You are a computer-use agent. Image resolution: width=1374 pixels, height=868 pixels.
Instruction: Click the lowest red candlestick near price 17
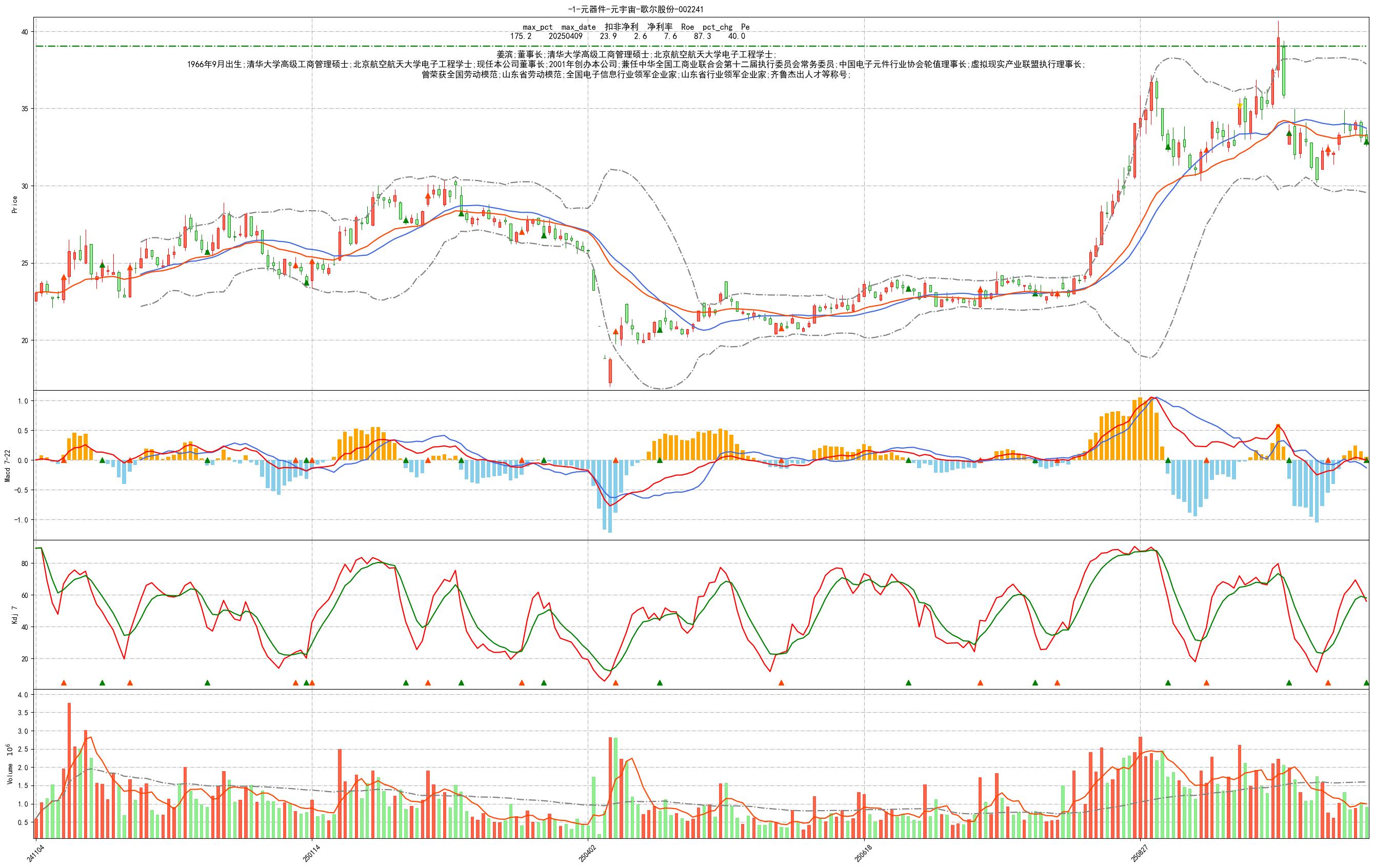[610, 371]
